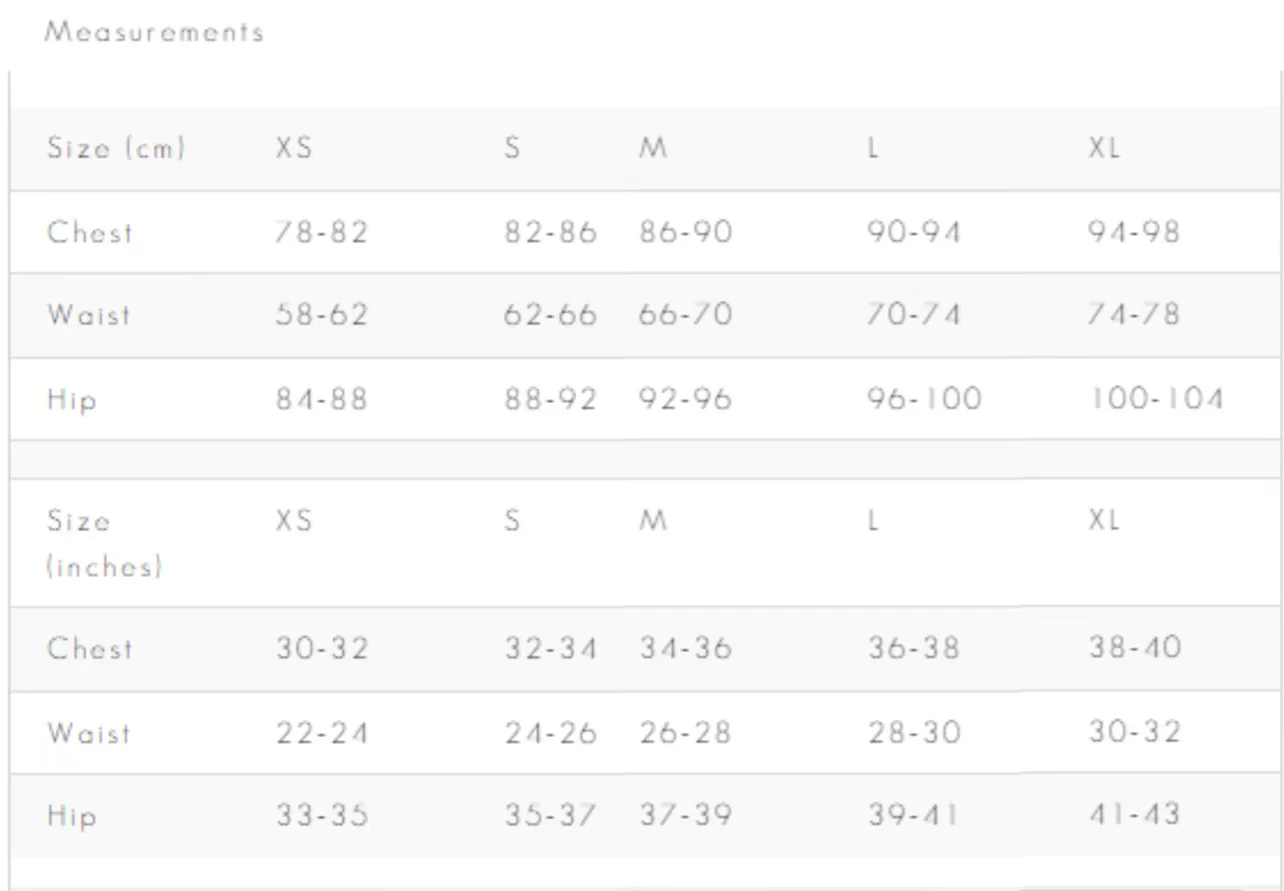This screenshot has height=891, width=1284.
Task: Click the XS column header in cm table
Action: point(294,148)
